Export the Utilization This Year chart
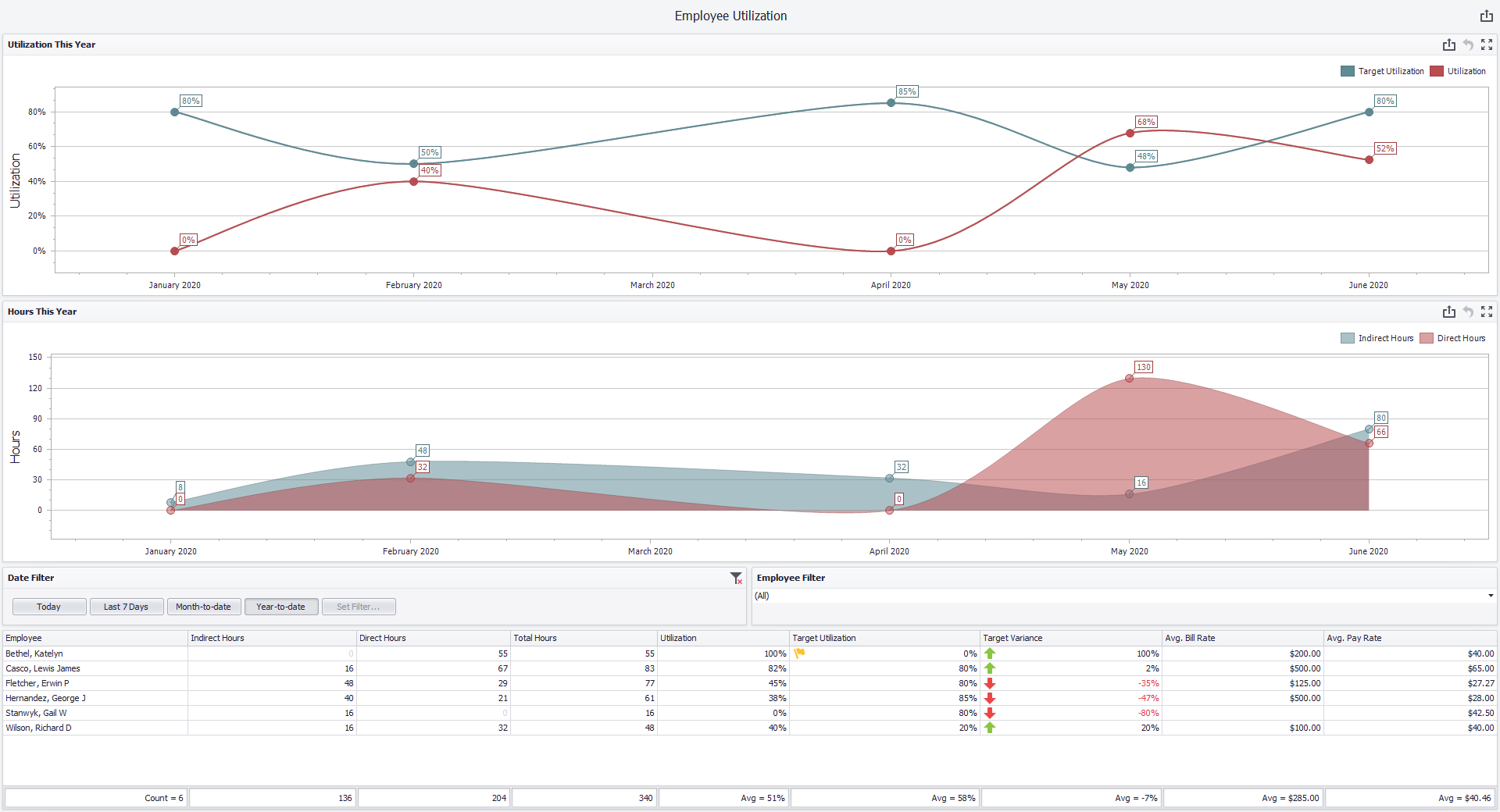The height and width of the screenshot is (812, 1500). click(1449, 45)
